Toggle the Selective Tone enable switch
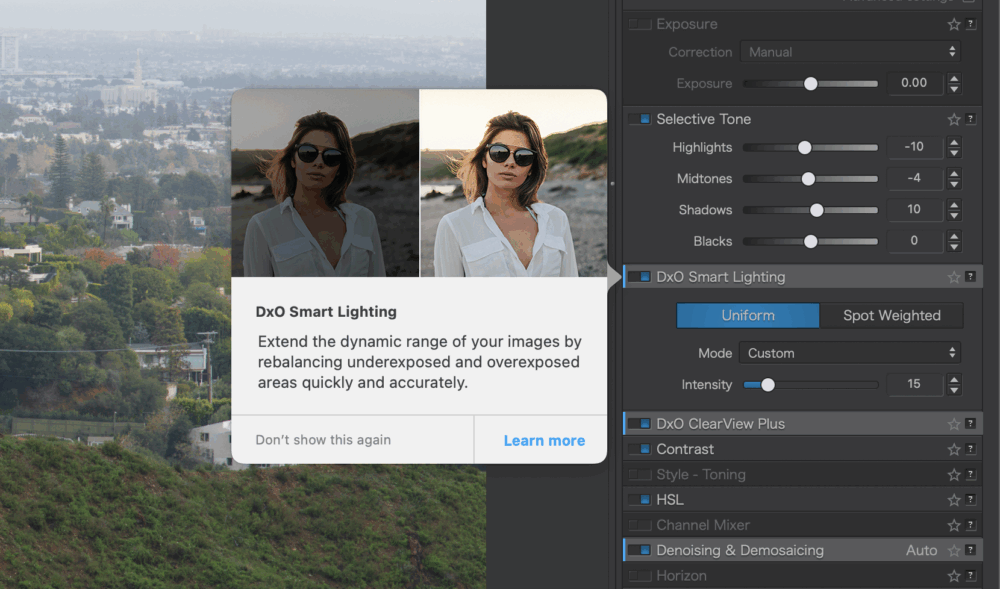Viewport: 1000px width, 589px height. 639,119
